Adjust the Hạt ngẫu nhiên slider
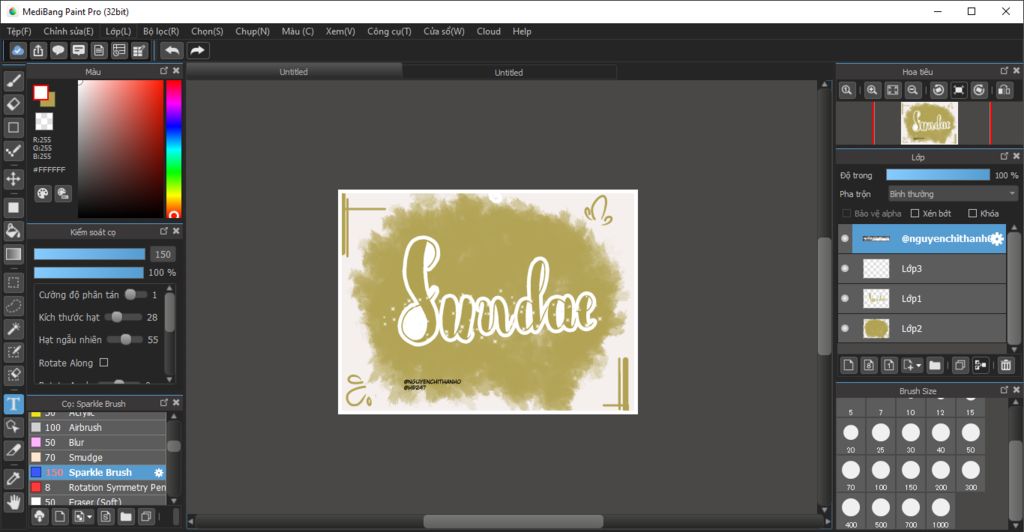This screenshot has width=1024, height=532. (x=123, y=339)
